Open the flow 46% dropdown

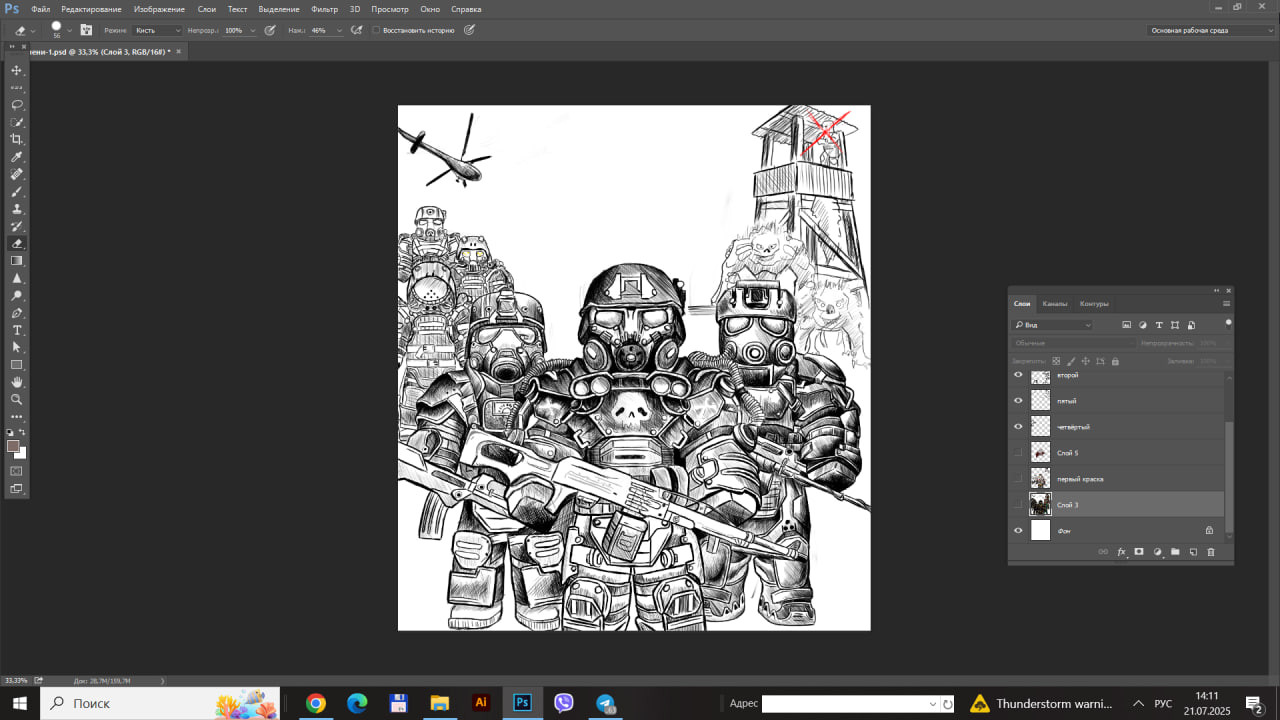[340, 30]
